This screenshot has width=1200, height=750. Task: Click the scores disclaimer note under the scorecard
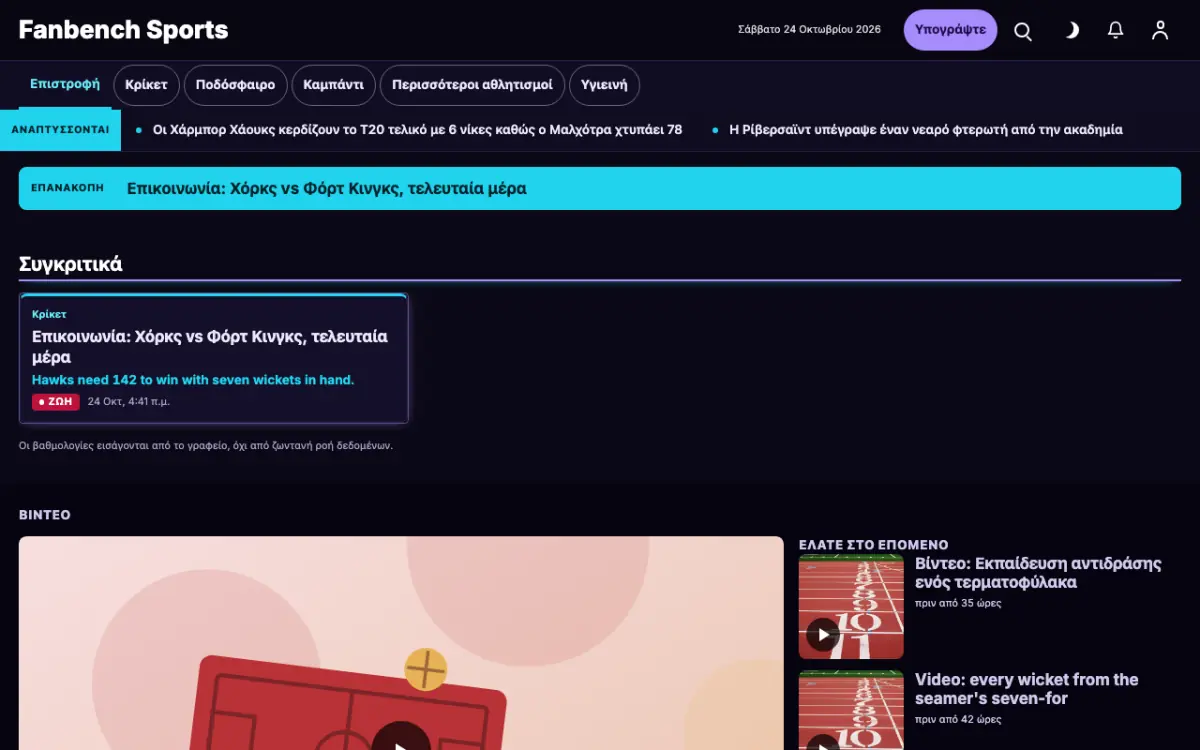(206, 446)
